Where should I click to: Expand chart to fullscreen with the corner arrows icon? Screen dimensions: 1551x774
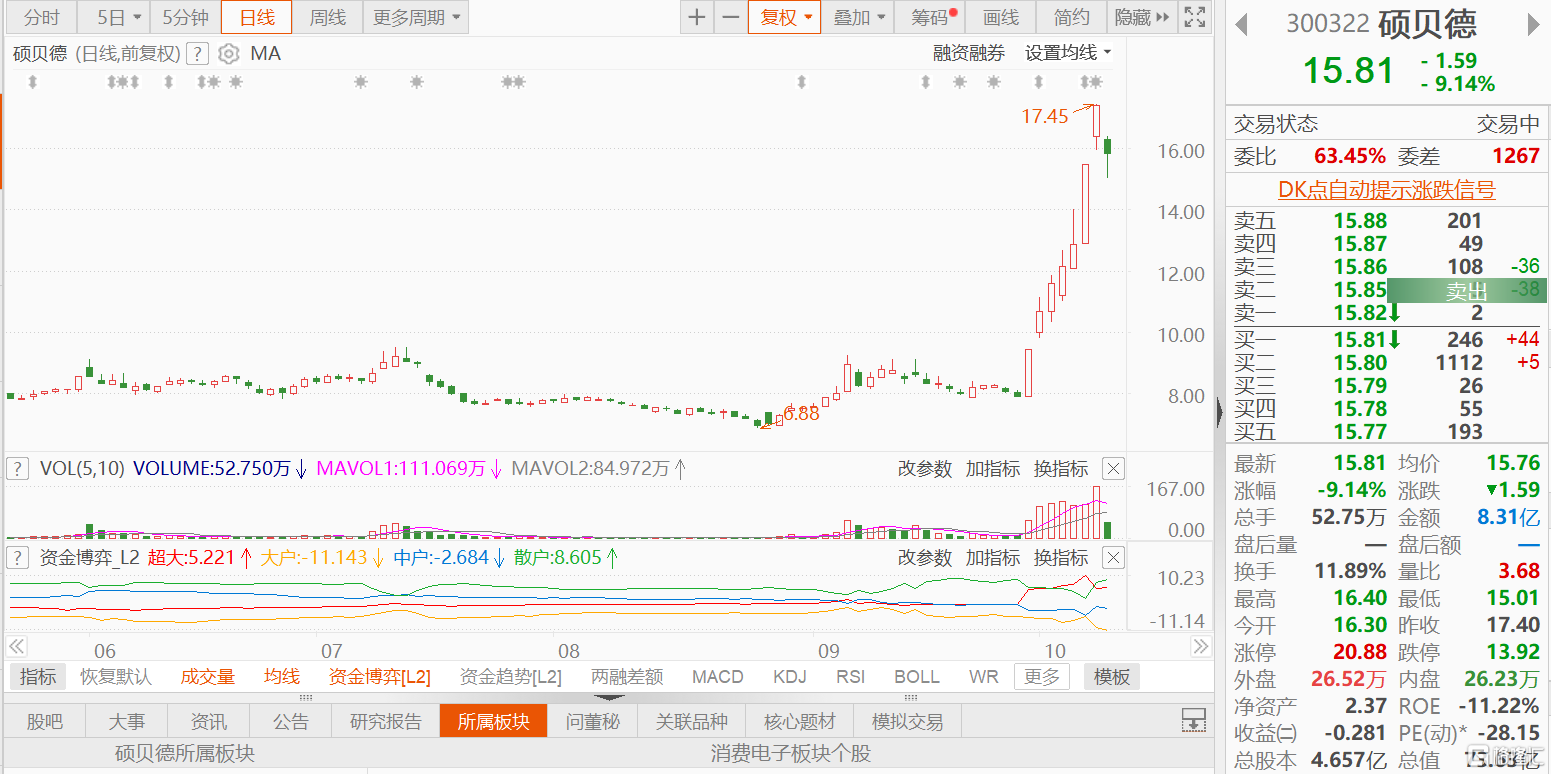tap(1194, 17)
